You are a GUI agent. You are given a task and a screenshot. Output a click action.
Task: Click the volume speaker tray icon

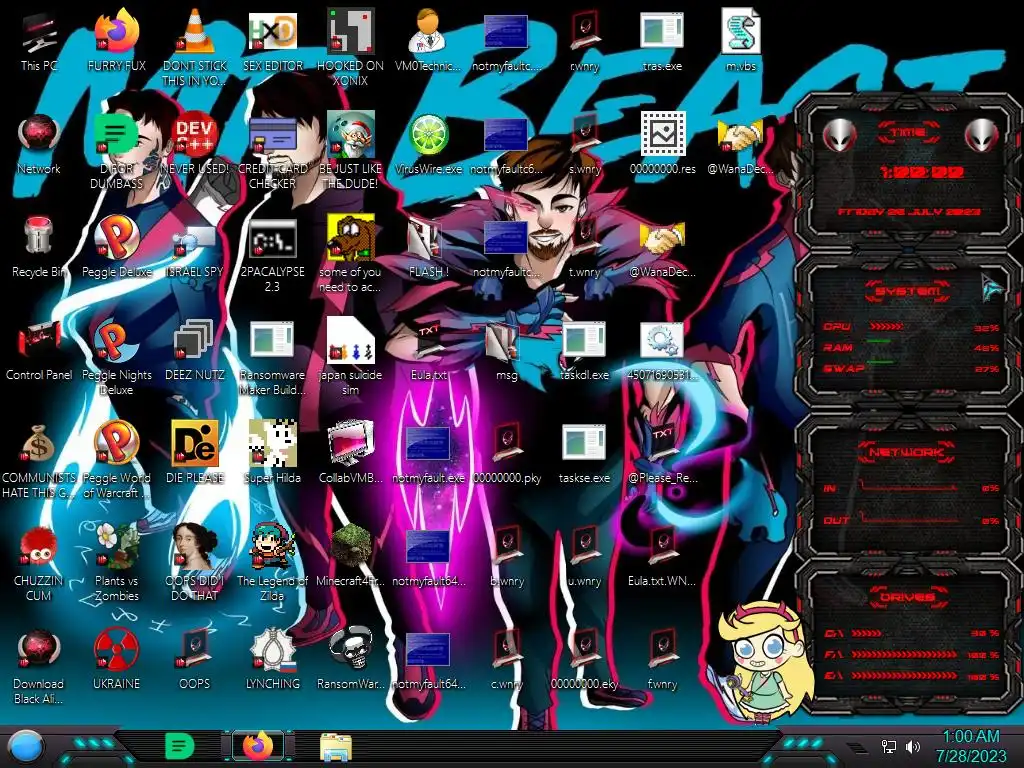coord(912,746)
